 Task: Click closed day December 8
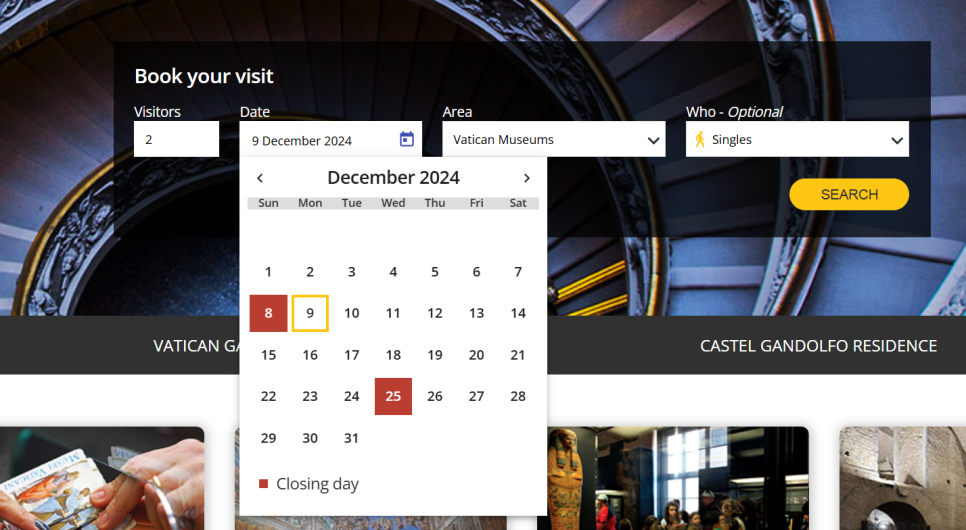coord(268,313)
